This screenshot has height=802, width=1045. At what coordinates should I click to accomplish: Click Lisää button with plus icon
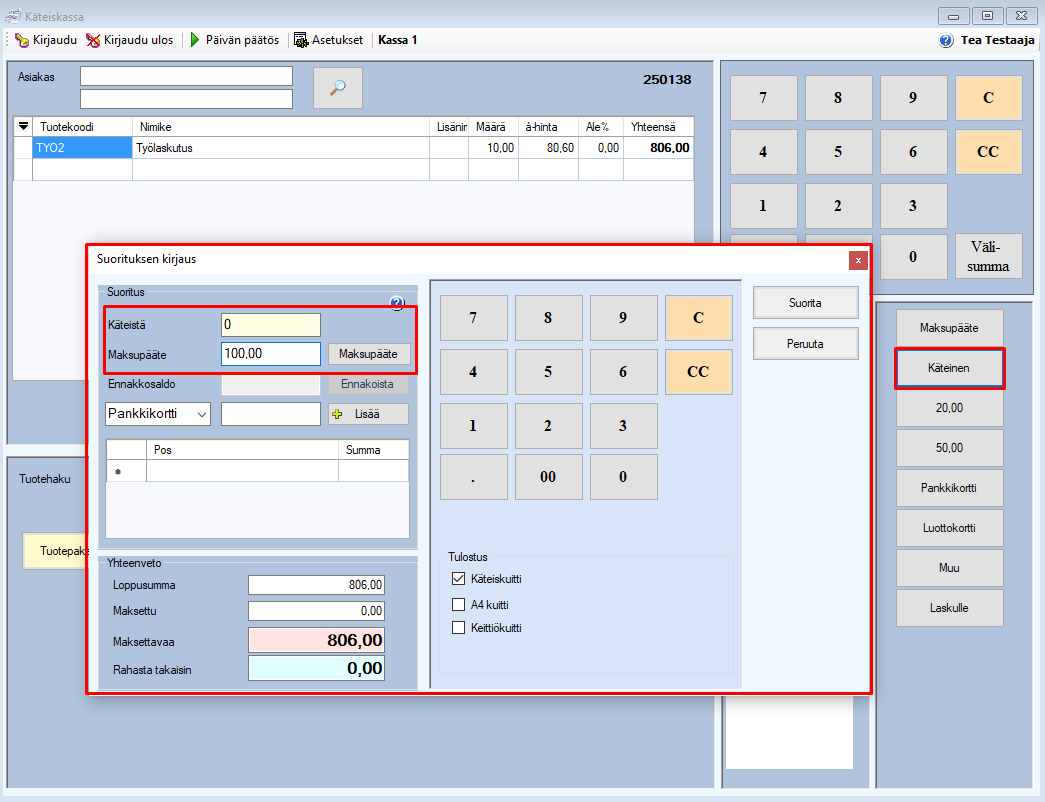coord(368,414)
